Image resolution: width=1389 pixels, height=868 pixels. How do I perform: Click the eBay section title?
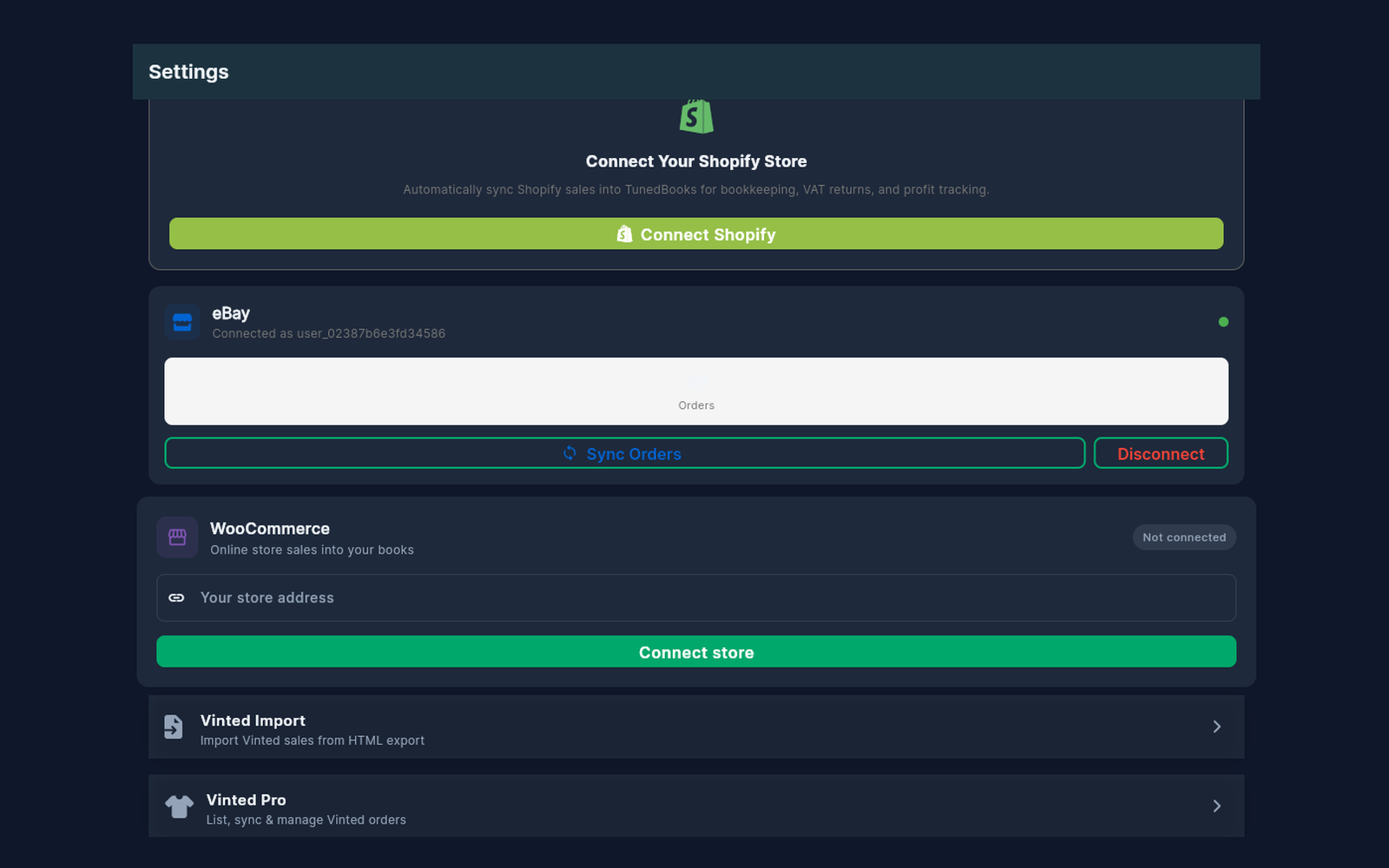click(x=231, y=313)
